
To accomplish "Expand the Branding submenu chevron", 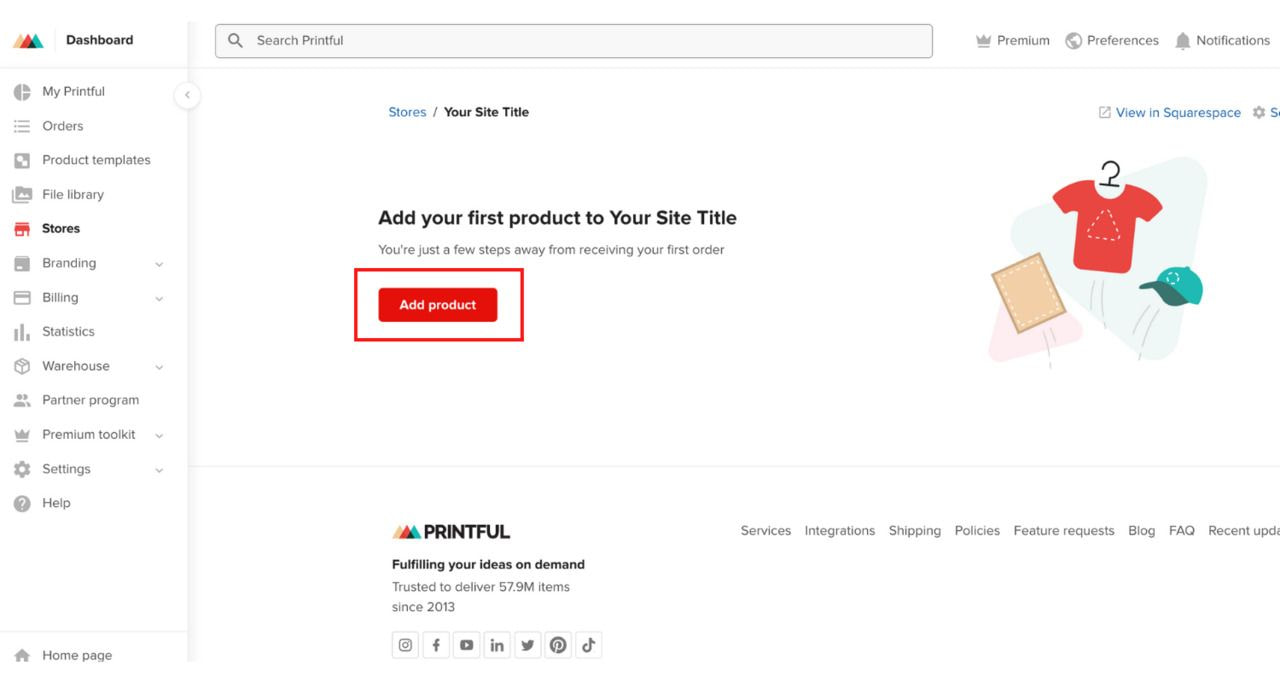I will click(x=159, y=264).
